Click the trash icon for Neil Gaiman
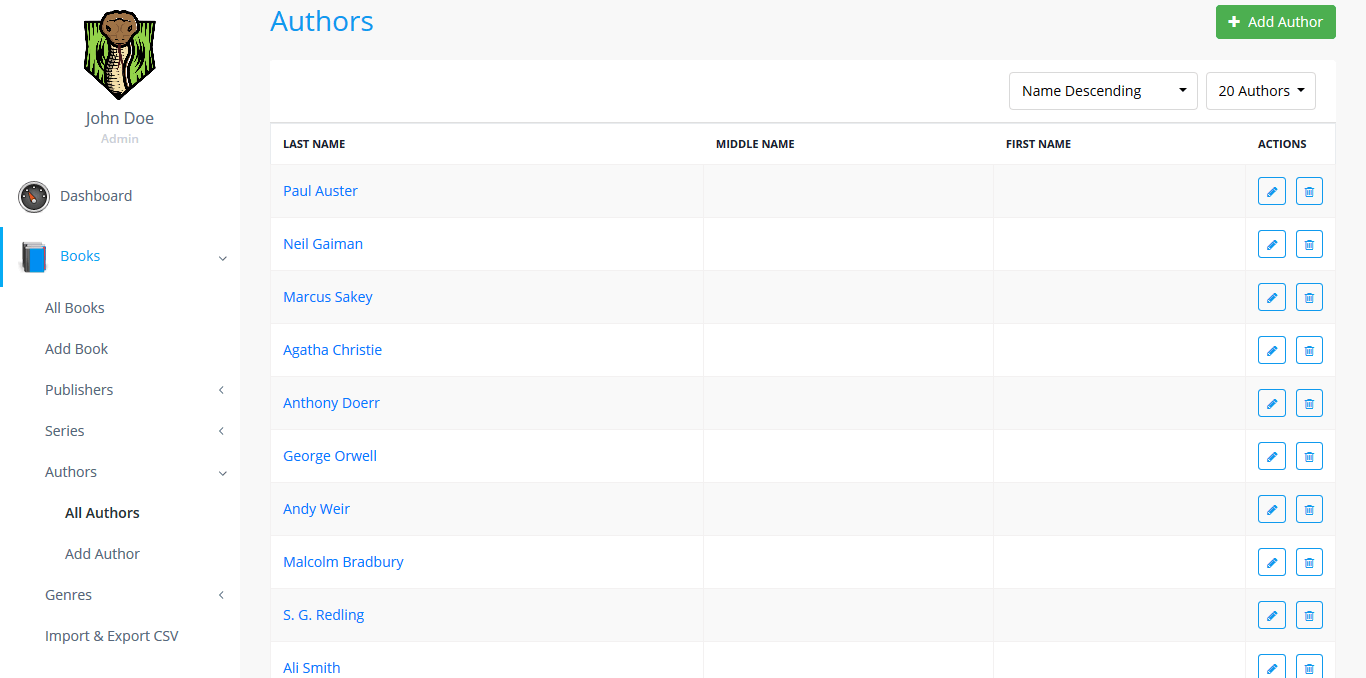This screenshot has height=678, width=1366. point(1309,244)
